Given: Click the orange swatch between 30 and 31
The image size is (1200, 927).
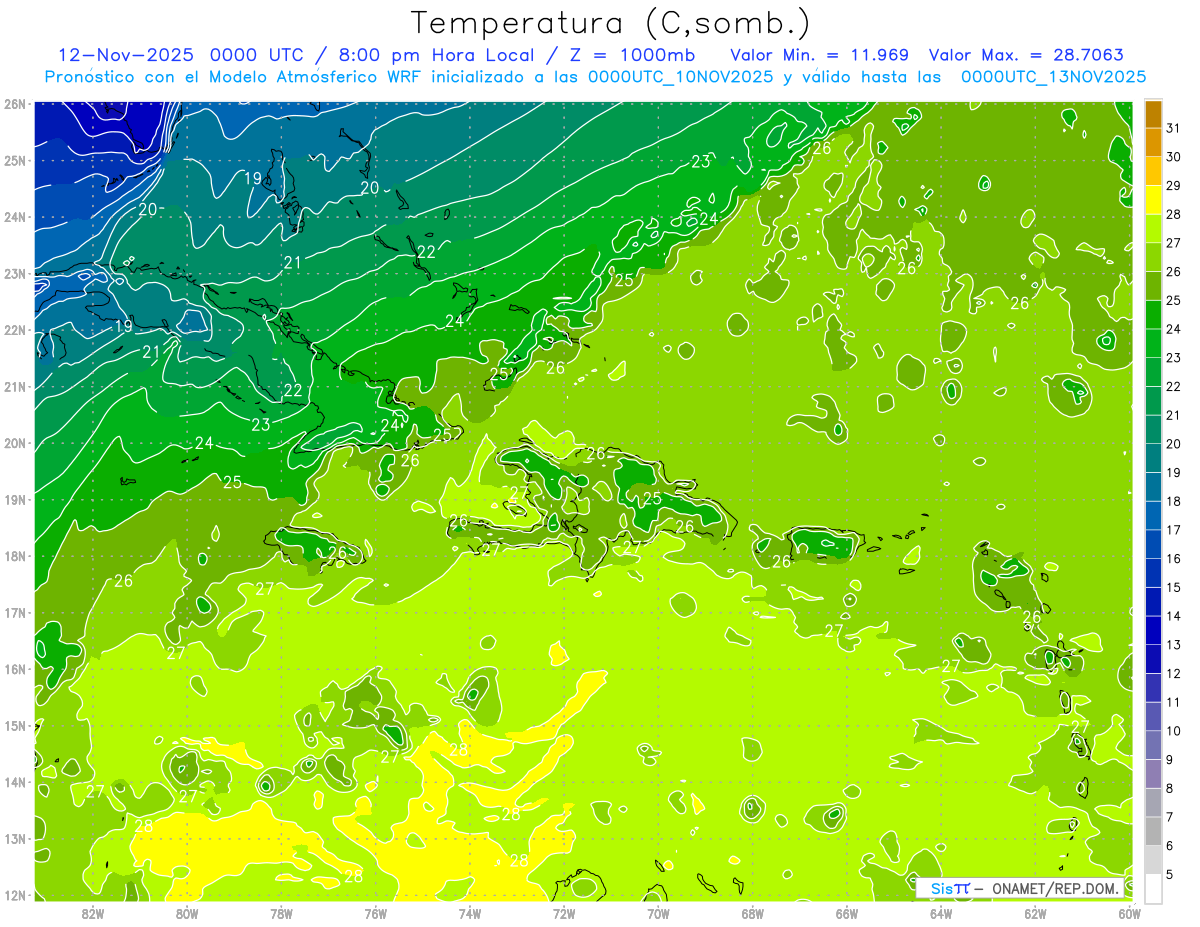Looking at the screenshot, I should pos(1153,143).
